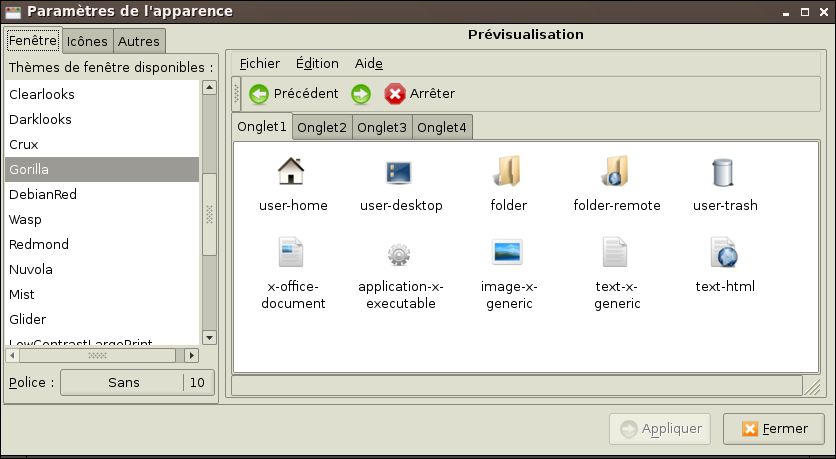Click the theme list scroll down arrow
The image size is (836, 459).
pos(209,338)
